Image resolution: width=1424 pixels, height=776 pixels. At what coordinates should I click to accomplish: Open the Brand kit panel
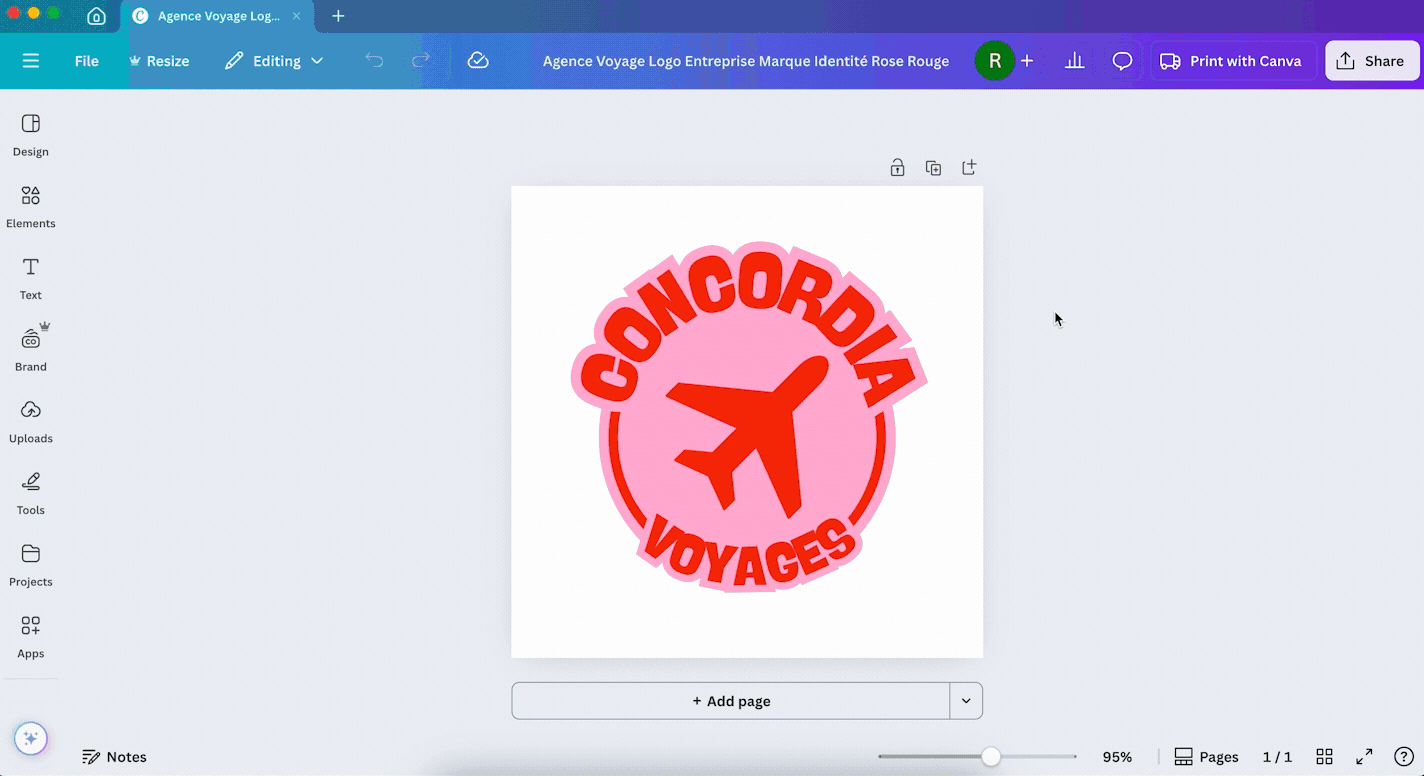[30, 350]
